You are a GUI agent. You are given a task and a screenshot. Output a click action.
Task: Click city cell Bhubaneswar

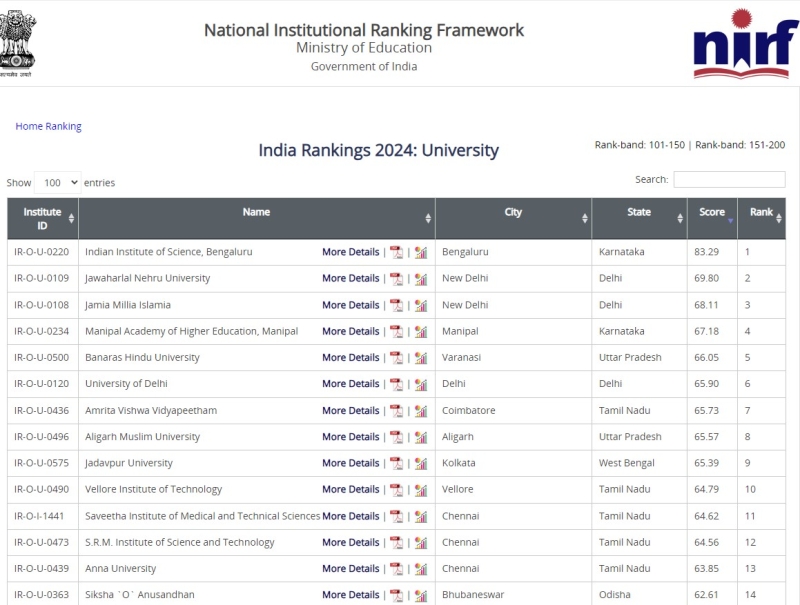click(x=473, y=595)
